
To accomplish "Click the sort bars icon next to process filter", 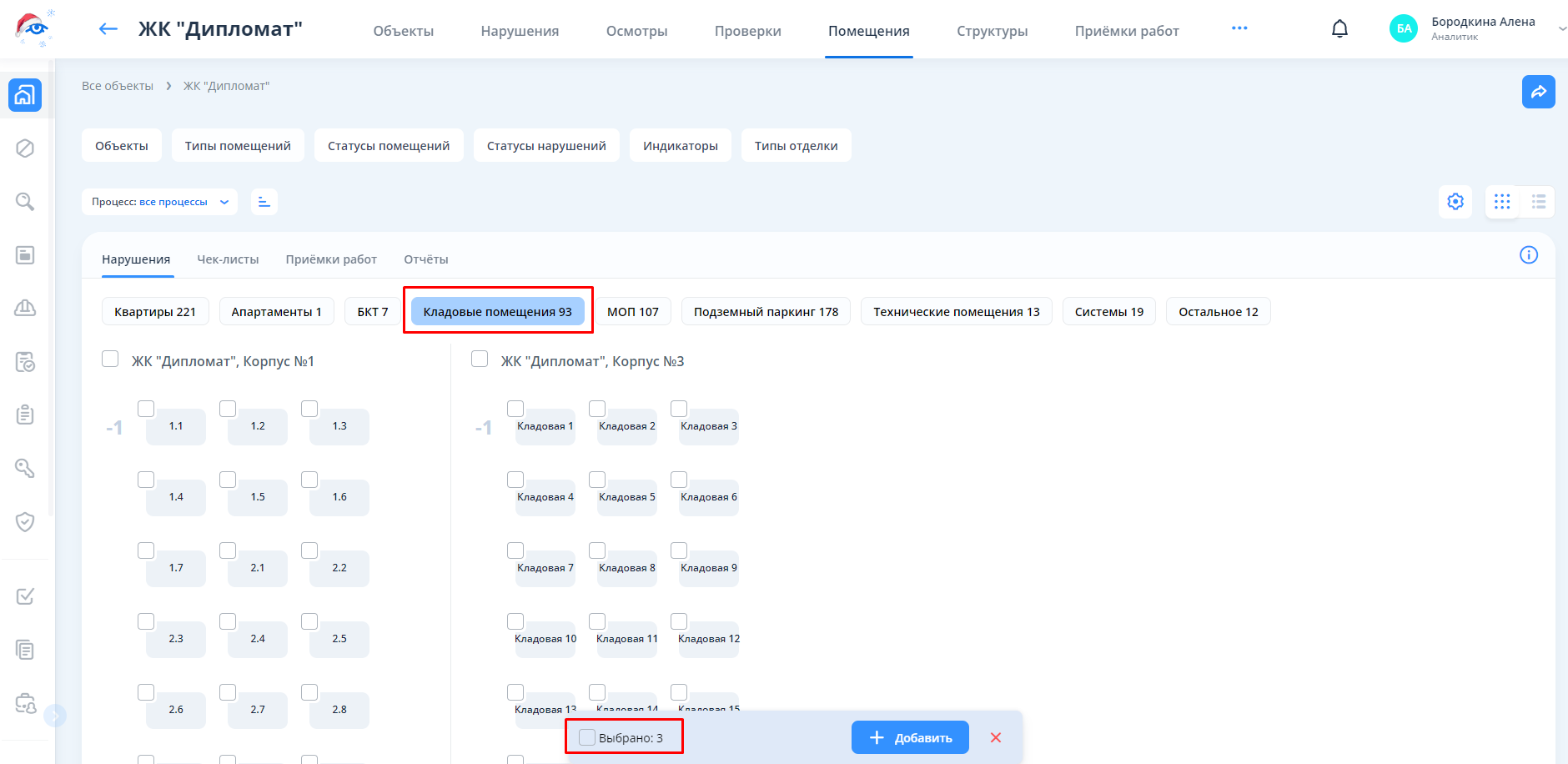I will [x=264, y=202].
